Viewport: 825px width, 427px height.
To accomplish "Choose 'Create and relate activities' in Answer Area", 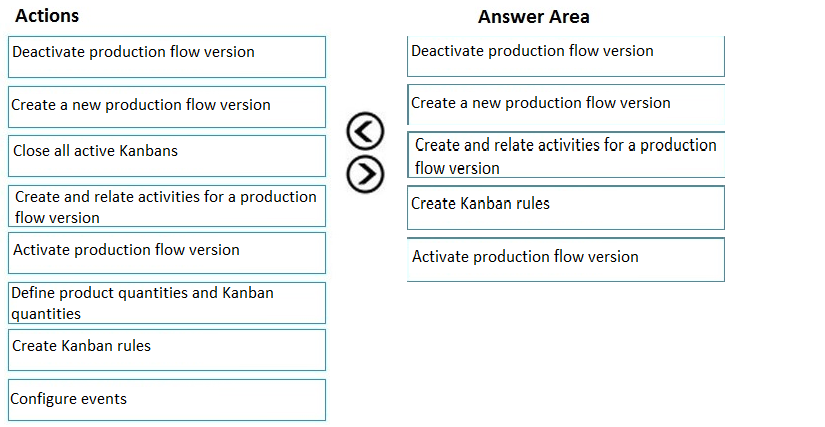I will [566, 155].
